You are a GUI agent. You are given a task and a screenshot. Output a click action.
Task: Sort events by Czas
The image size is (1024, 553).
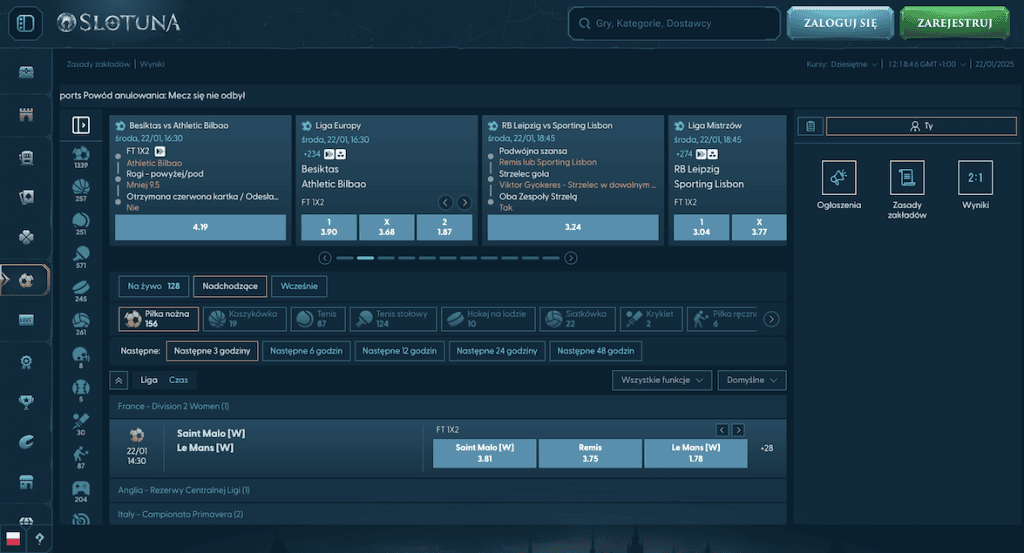178,380
